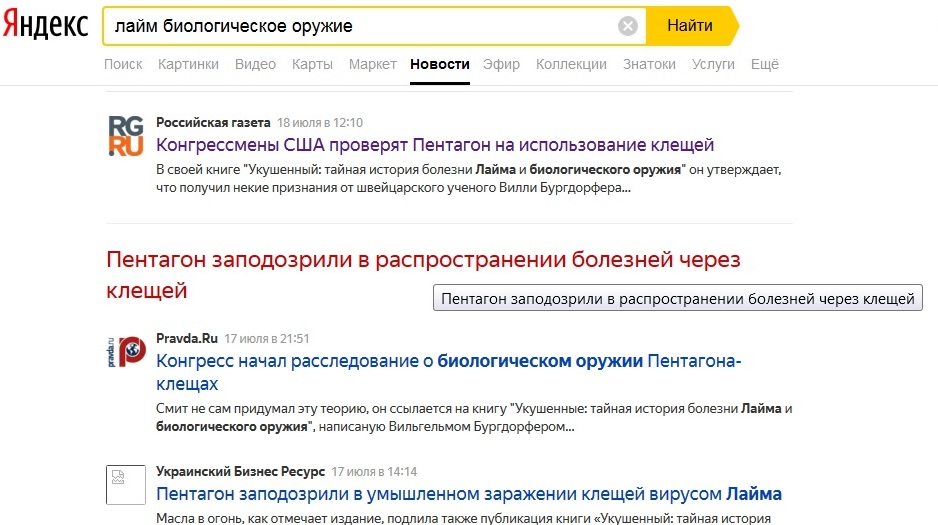
Task: Open article 'Конгрессмены США проверят Пентагон'
Action: point(435,145)
